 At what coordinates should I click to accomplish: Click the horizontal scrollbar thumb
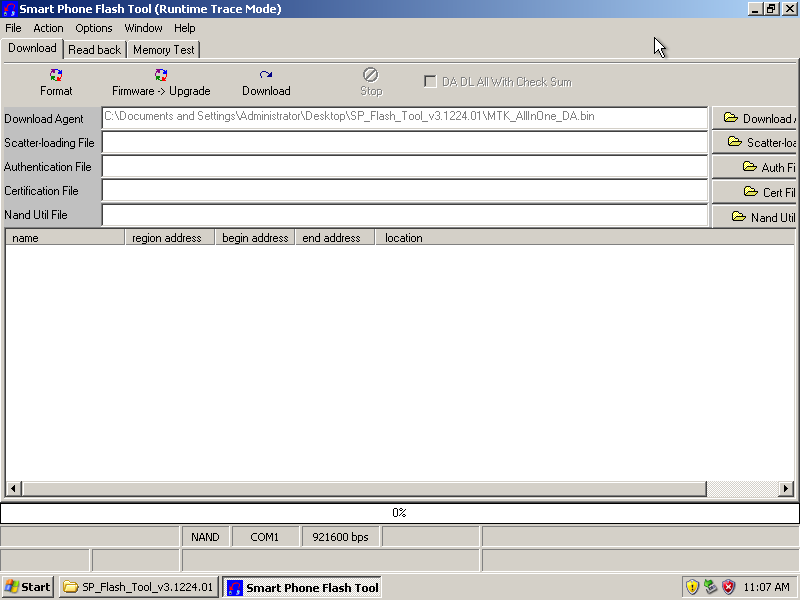364,488
